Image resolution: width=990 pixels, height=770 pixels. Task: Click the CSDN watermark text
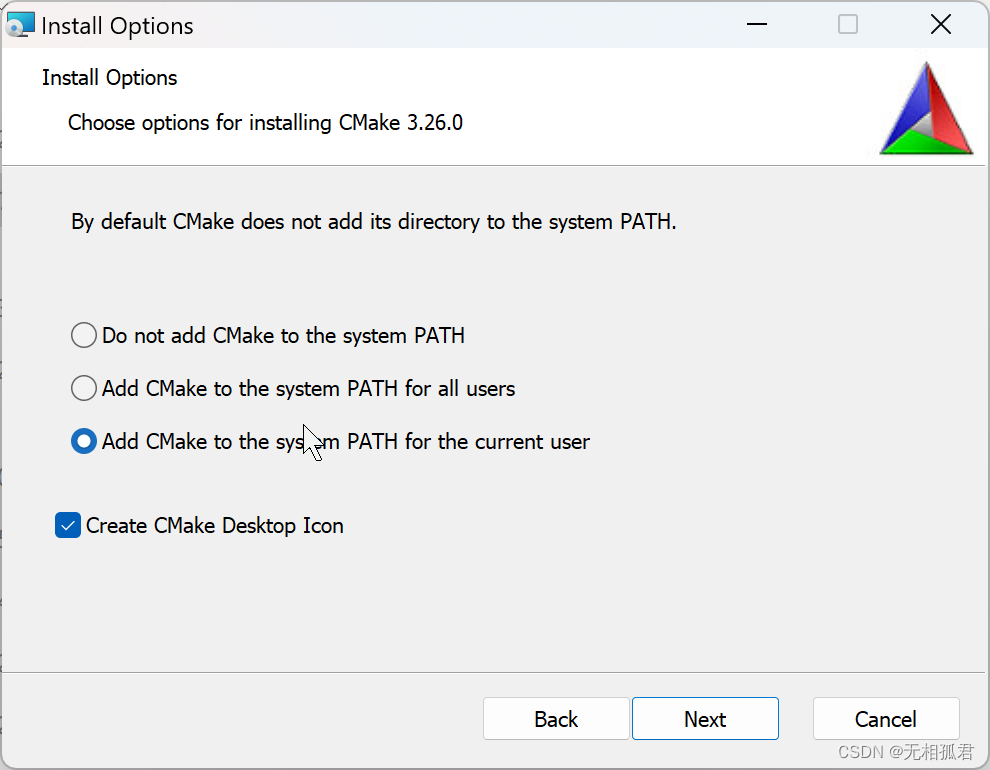[906, 752]
